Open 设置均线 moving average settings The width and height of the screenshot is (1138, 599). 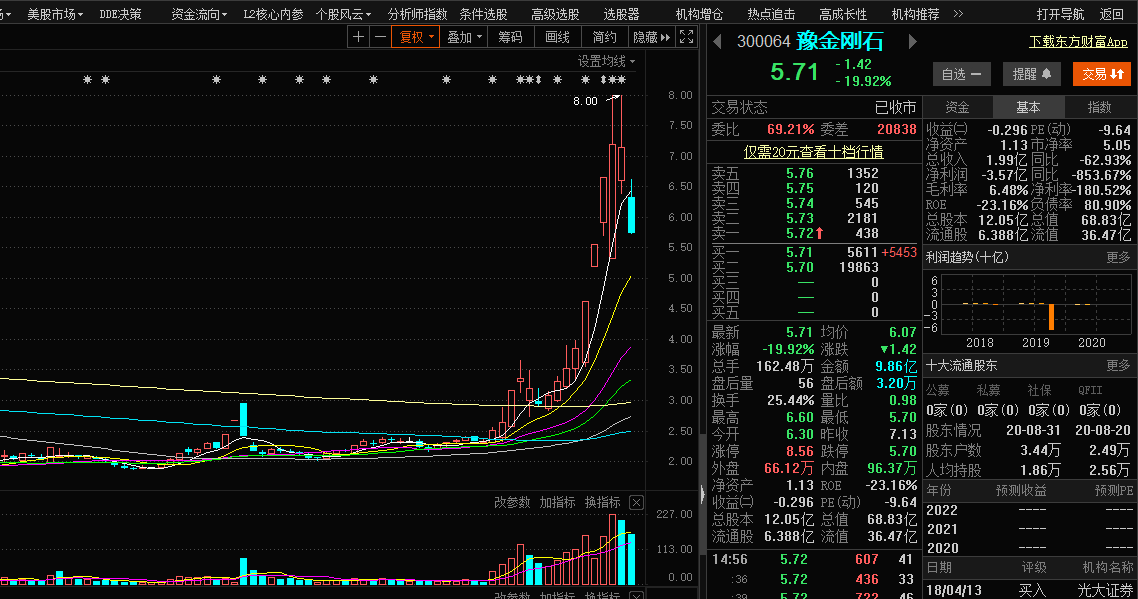606,61
